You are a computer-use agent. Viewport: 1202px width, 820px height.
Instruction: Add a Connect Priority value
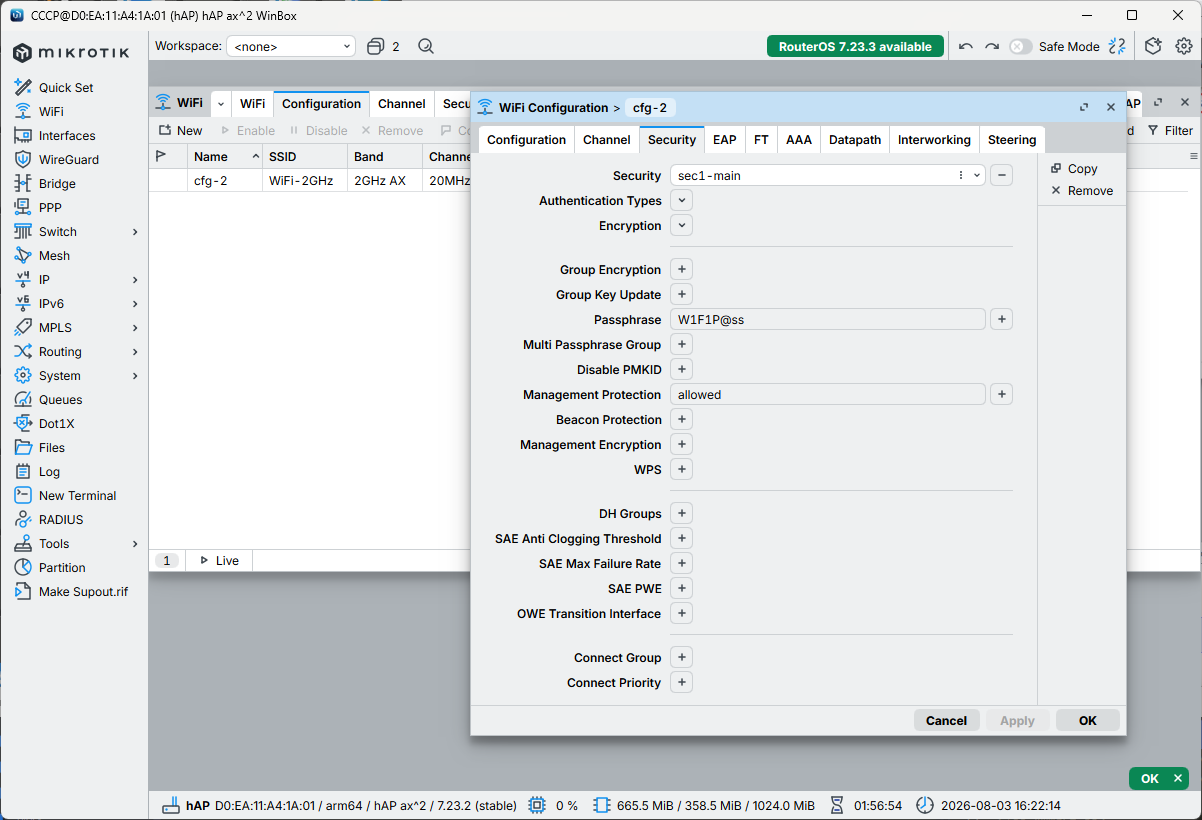(x=681, y=683)
